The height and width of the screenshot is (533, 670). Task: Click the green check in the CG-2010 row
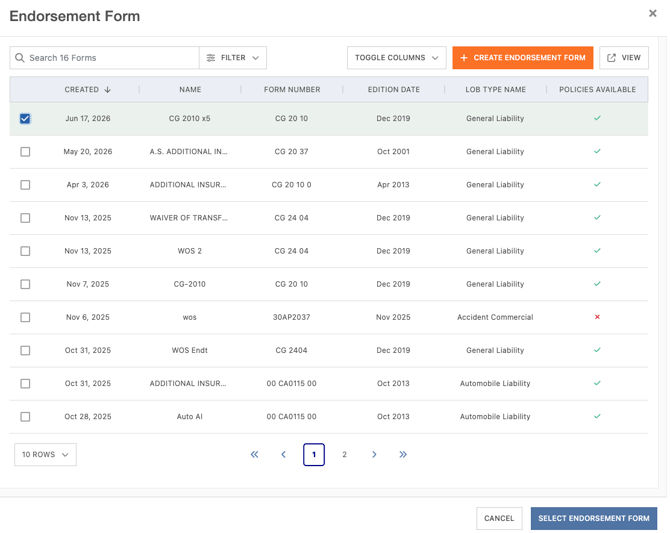597,284
